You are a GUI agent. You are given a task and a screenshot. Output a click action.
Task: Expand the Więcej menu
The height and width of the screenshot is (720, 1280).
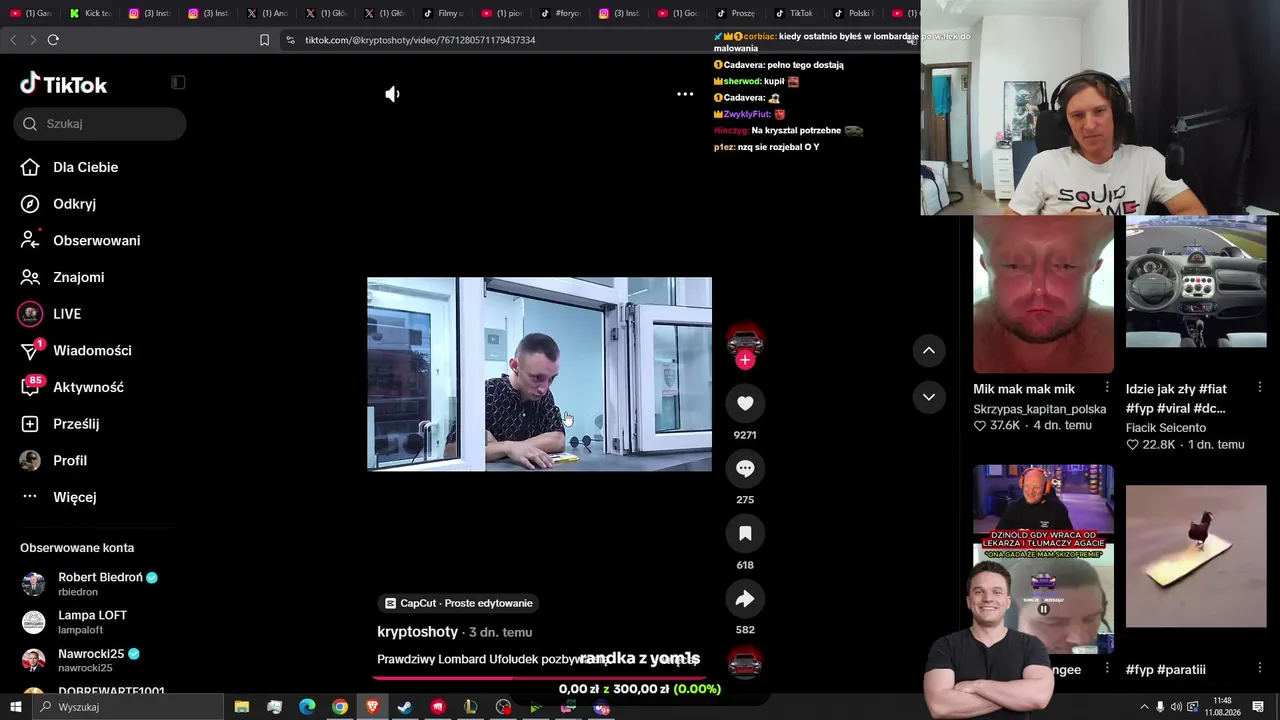(x=60, y=497)
